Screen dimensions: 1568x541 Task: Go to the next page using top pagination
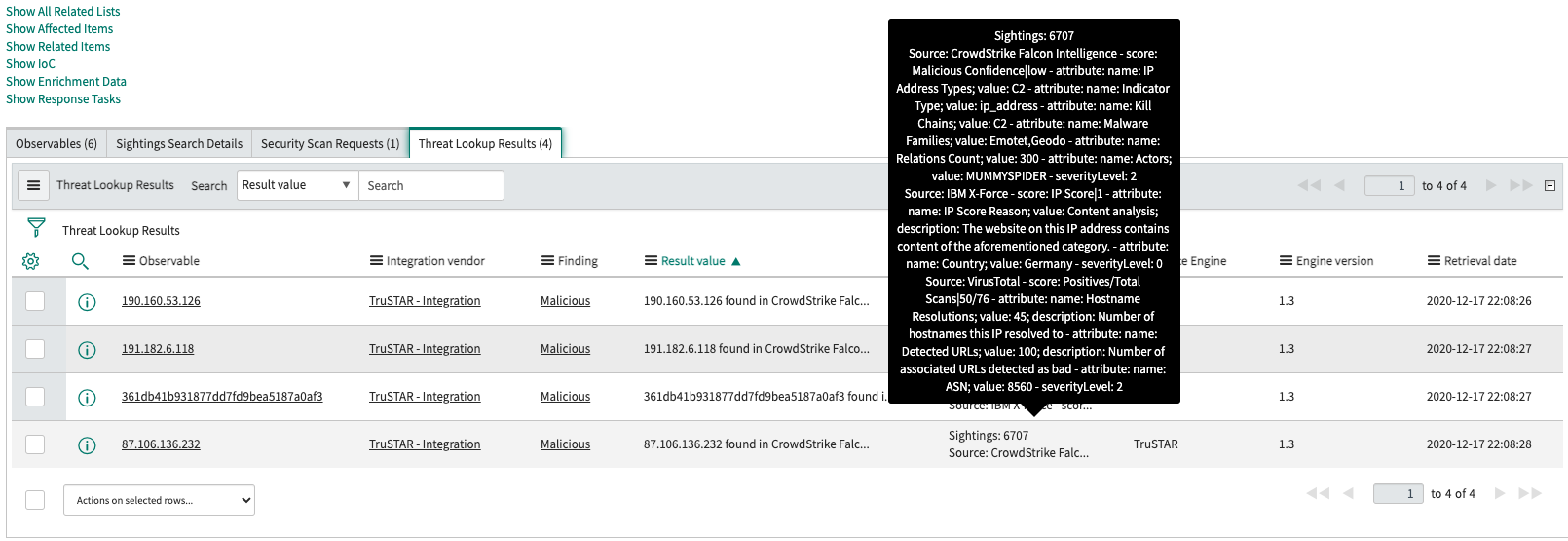pos(1490,185)
